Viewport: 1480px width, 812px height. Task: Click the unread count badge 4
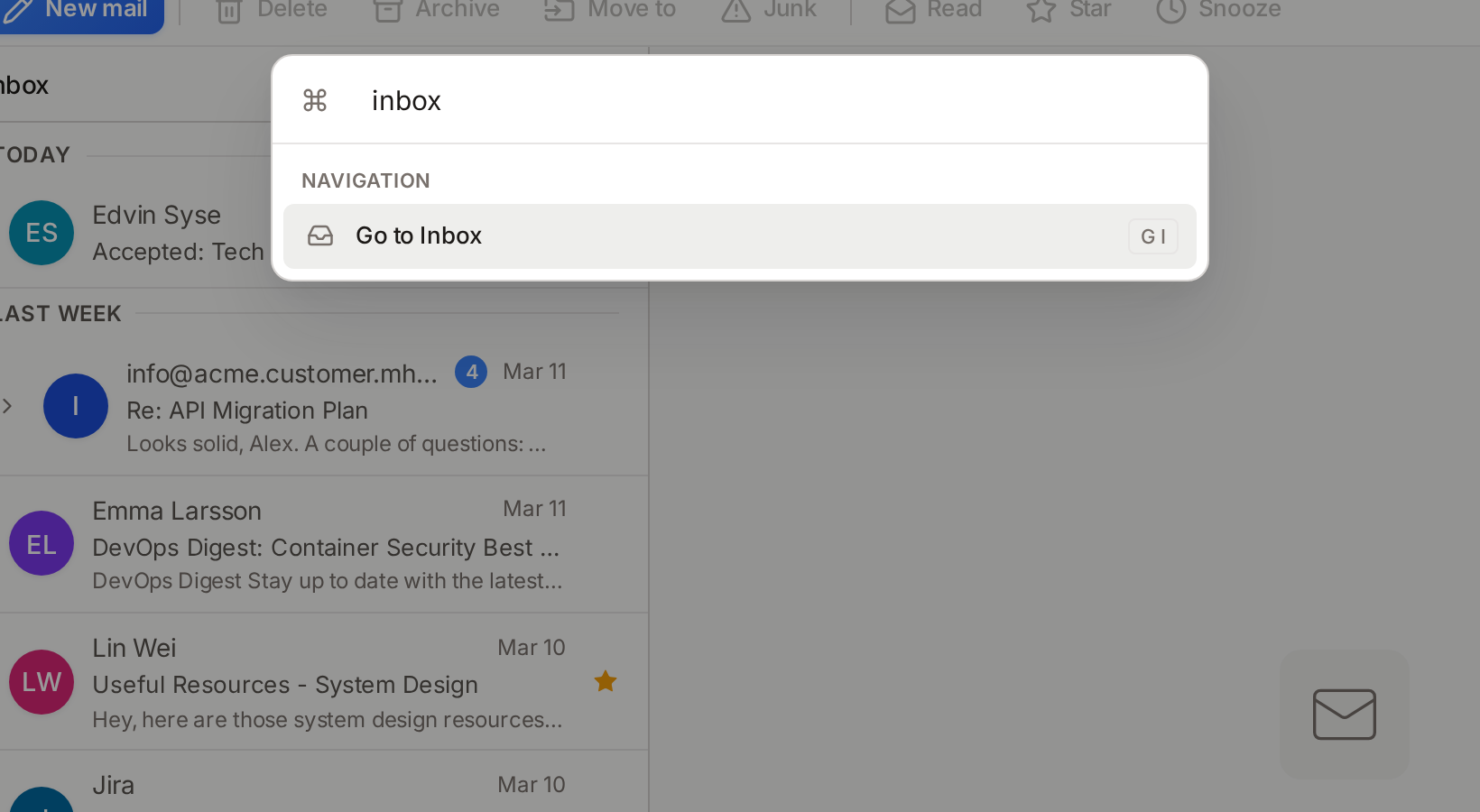click(x=471, y=372)
